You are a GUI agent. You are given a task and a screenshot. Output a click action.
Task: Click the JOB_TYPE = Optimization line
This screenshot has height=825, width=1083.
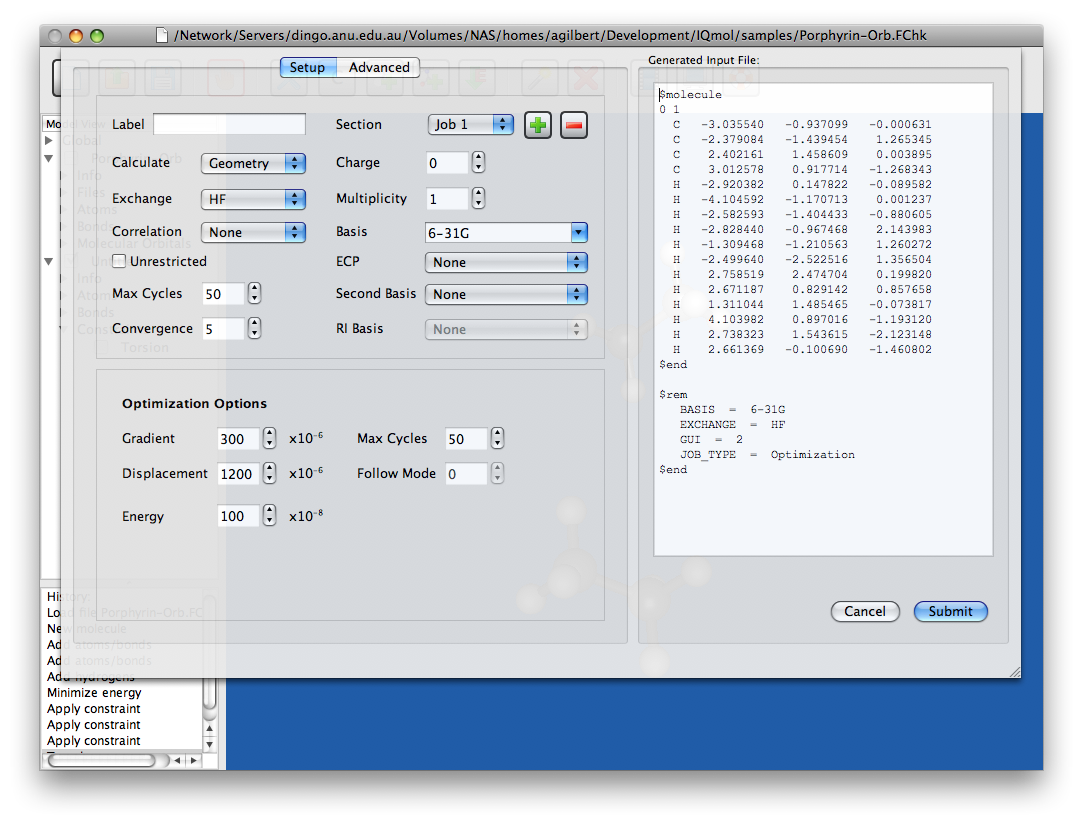767,455
